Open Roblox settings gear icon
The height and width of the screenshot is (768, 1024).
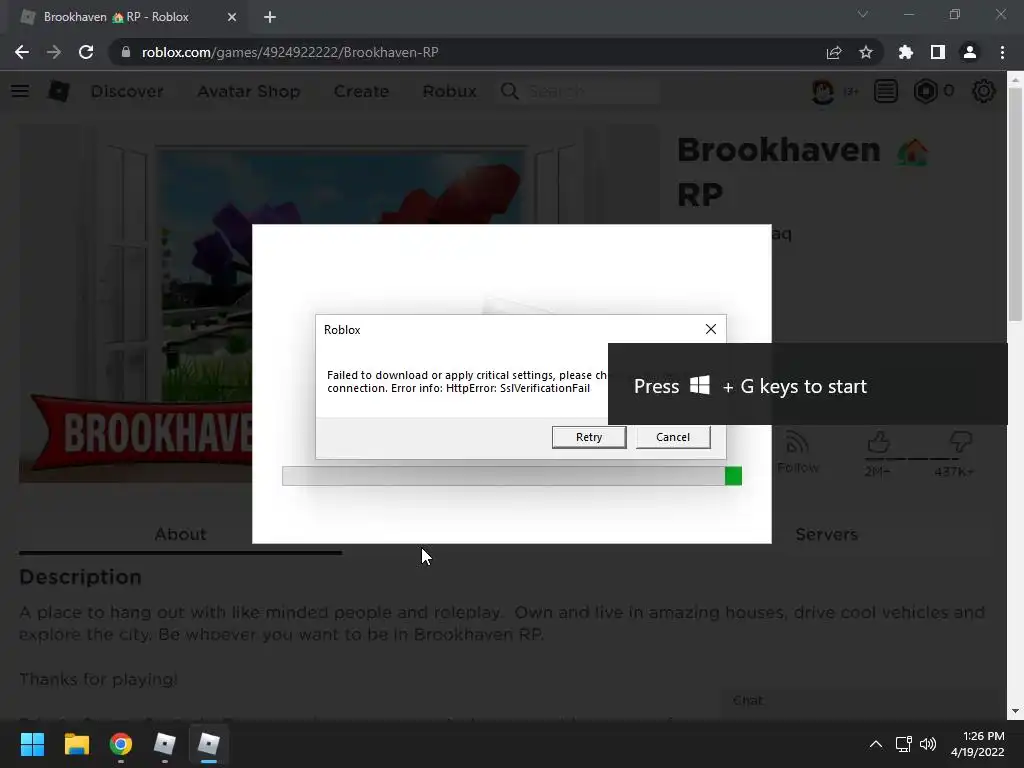coord(984,91)
